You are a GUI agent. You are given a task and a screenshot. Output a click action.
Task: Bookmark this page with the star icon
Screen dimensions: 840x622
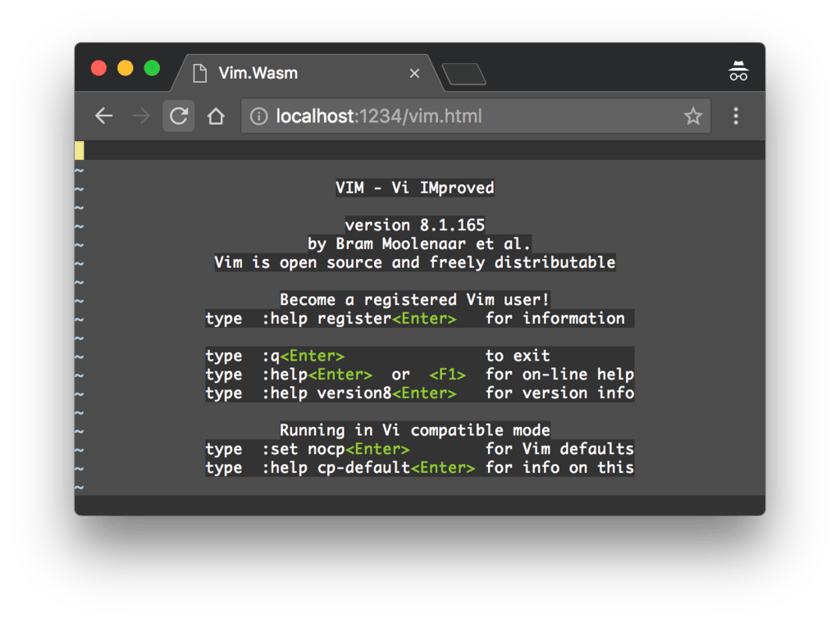pyautogui.click(x=693, y=116)
